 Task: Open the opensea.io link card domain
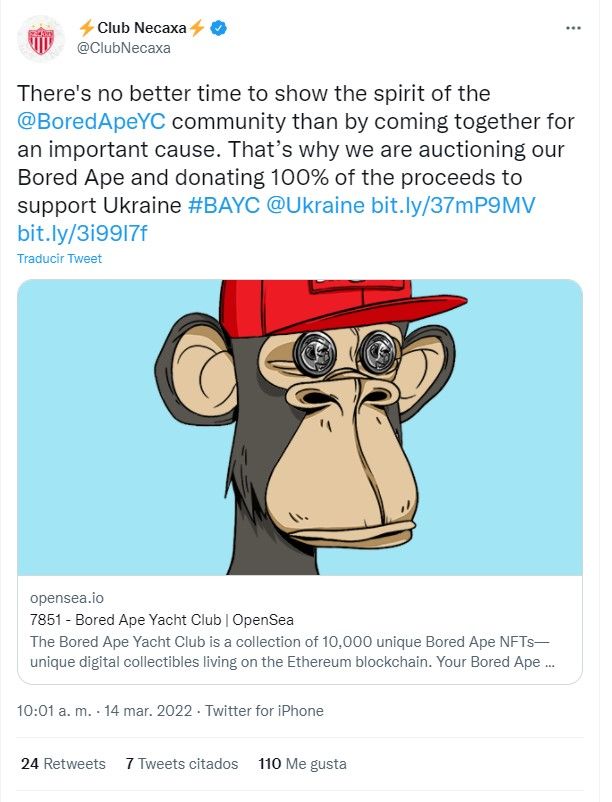(67, 597)
